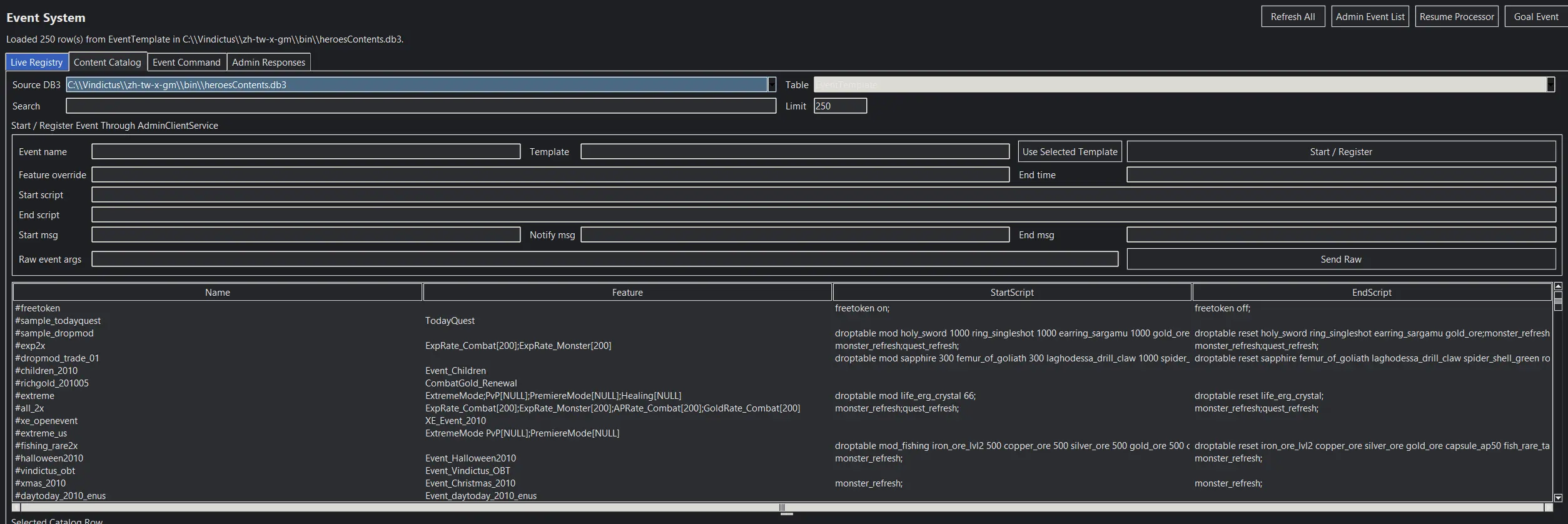The width and height of the screenshot is (1568, 524).
Task: Select the #xmas_2010 row
Action: click(x=782, y=483)
